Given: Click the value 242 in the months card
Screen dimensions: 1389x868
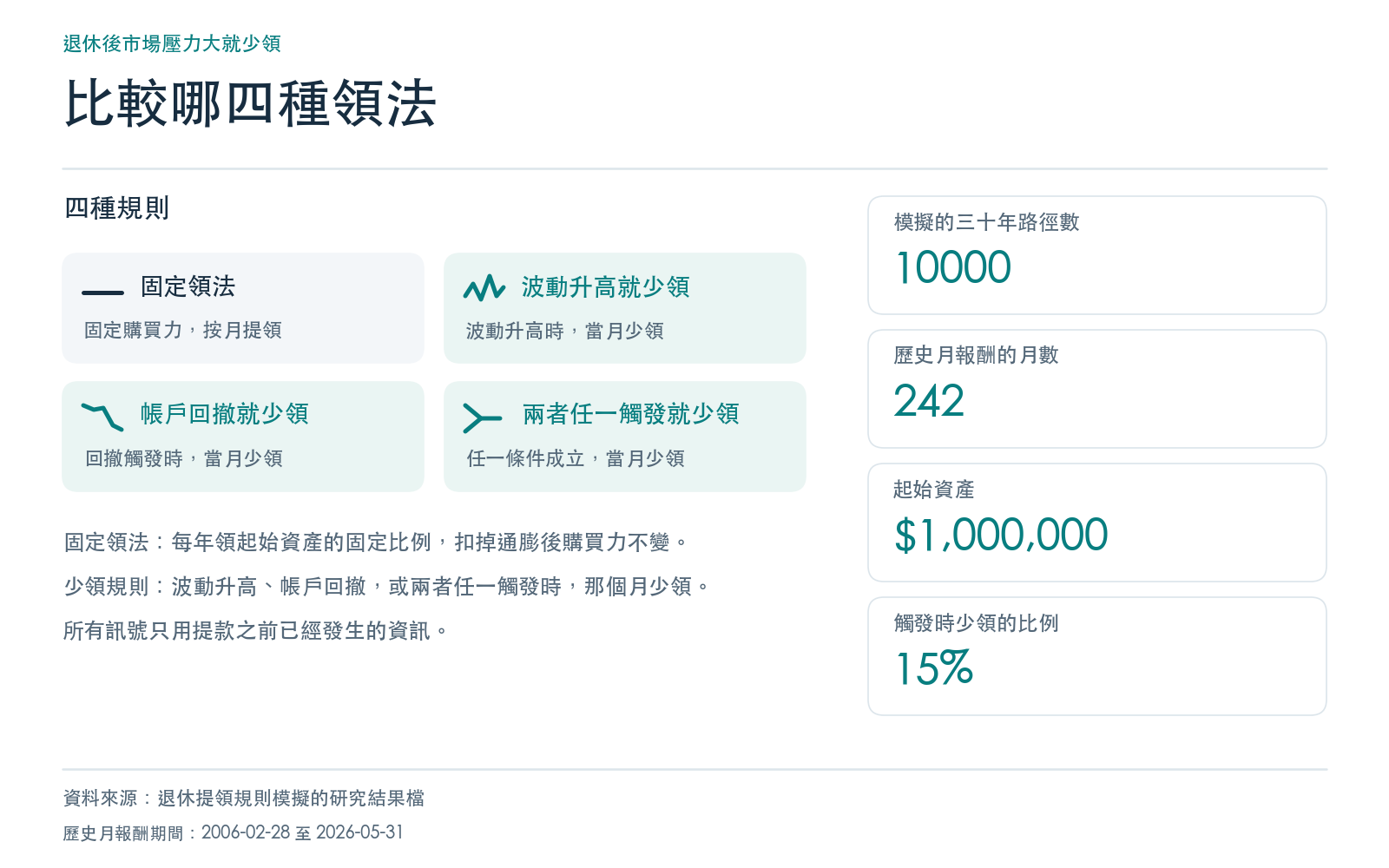Looking at the screenshot, I should (930, 401).
